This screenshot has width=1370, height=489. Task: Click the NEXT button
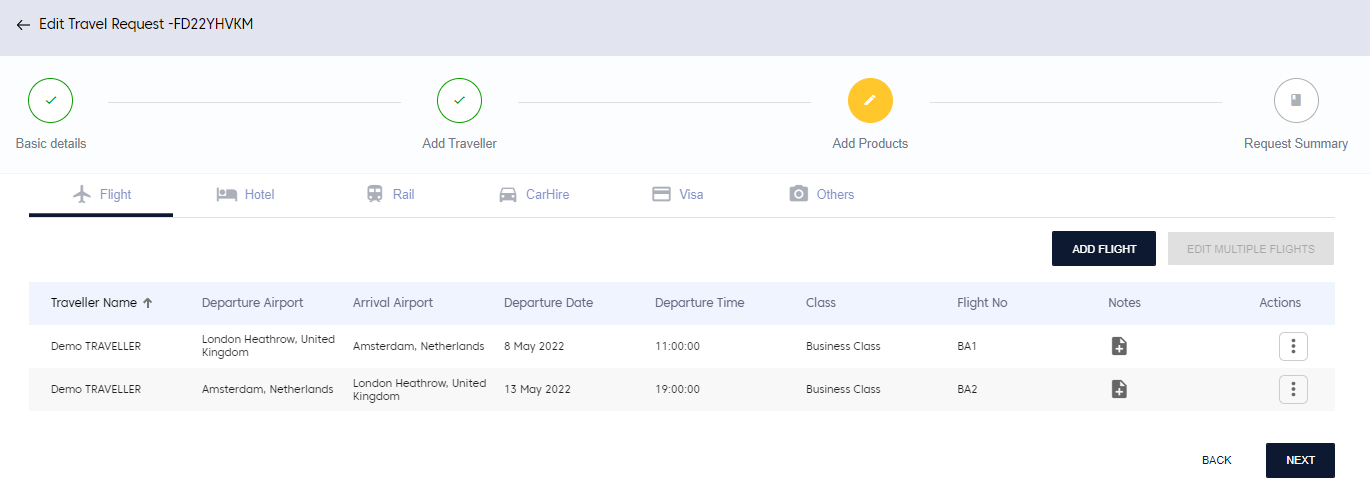point(1300,460)
